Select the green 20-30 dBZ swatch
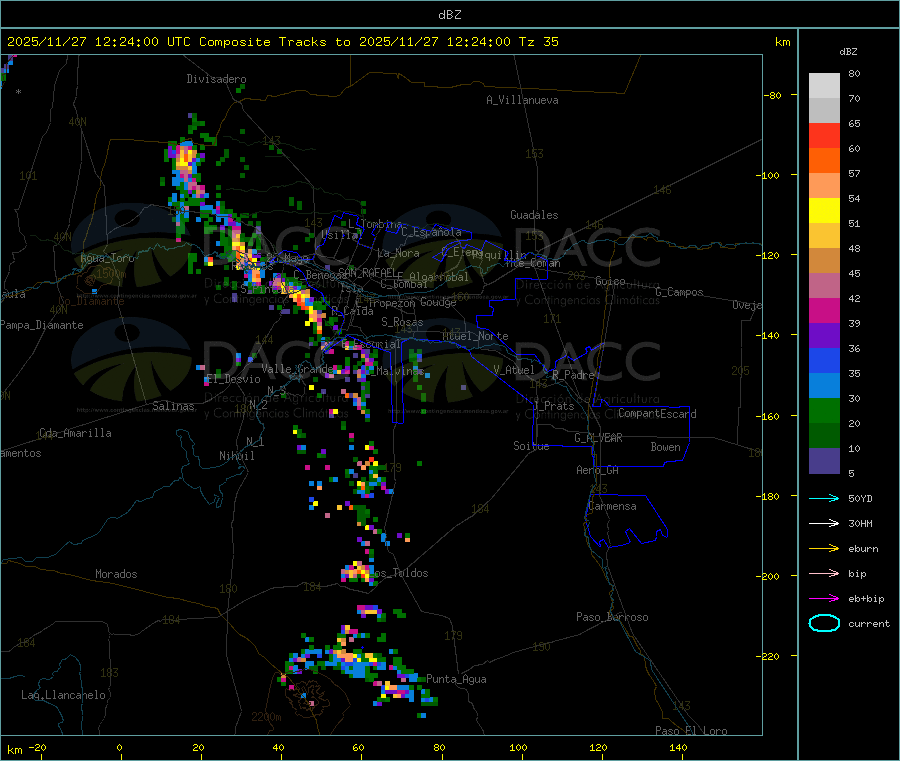 tap(824, 410)
